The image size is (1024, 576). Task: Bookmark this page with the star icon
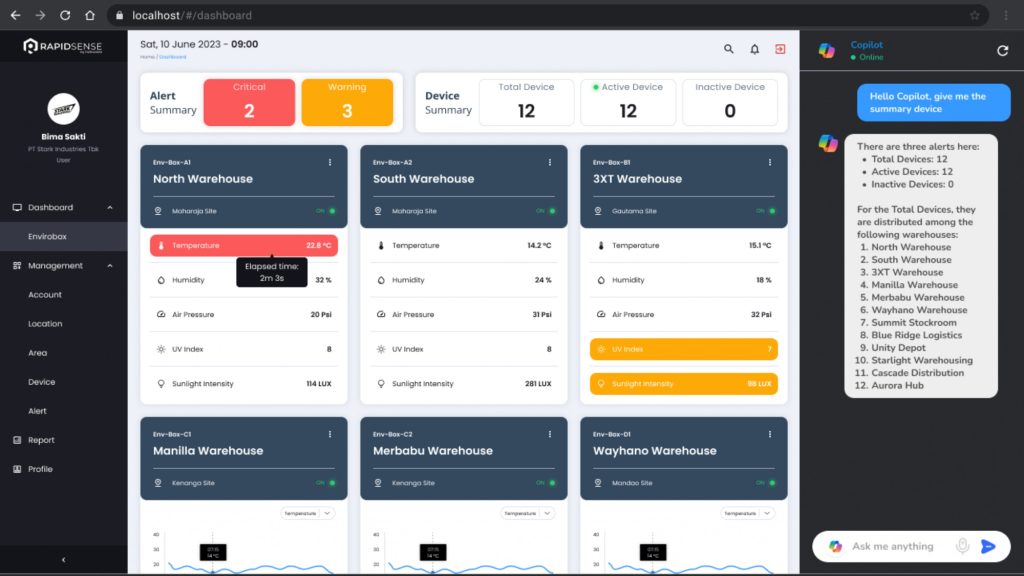click(x=974, y=16)
